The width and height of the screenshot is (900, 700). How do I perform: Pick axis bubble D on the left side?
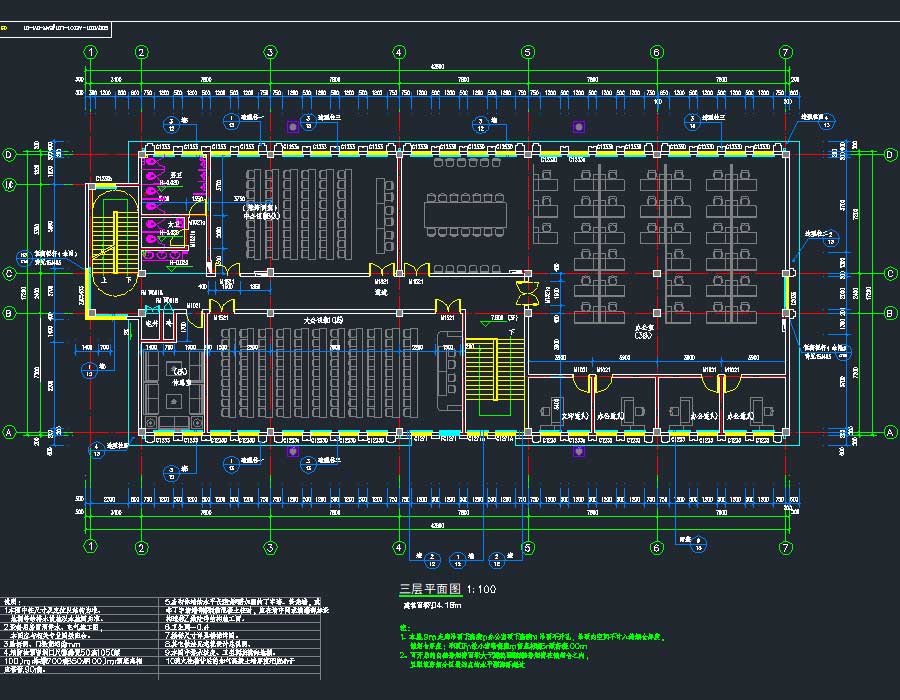(9, 154)
